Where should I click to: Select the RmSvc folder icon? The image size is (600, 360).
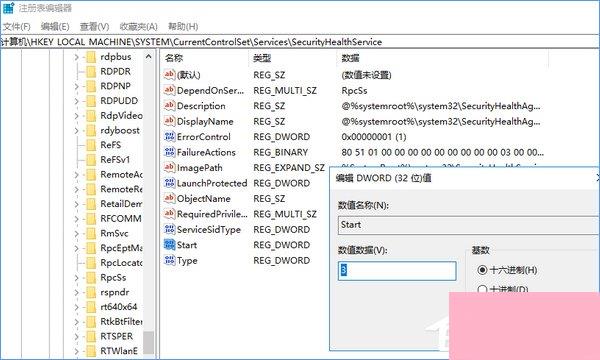coord(91,233)
